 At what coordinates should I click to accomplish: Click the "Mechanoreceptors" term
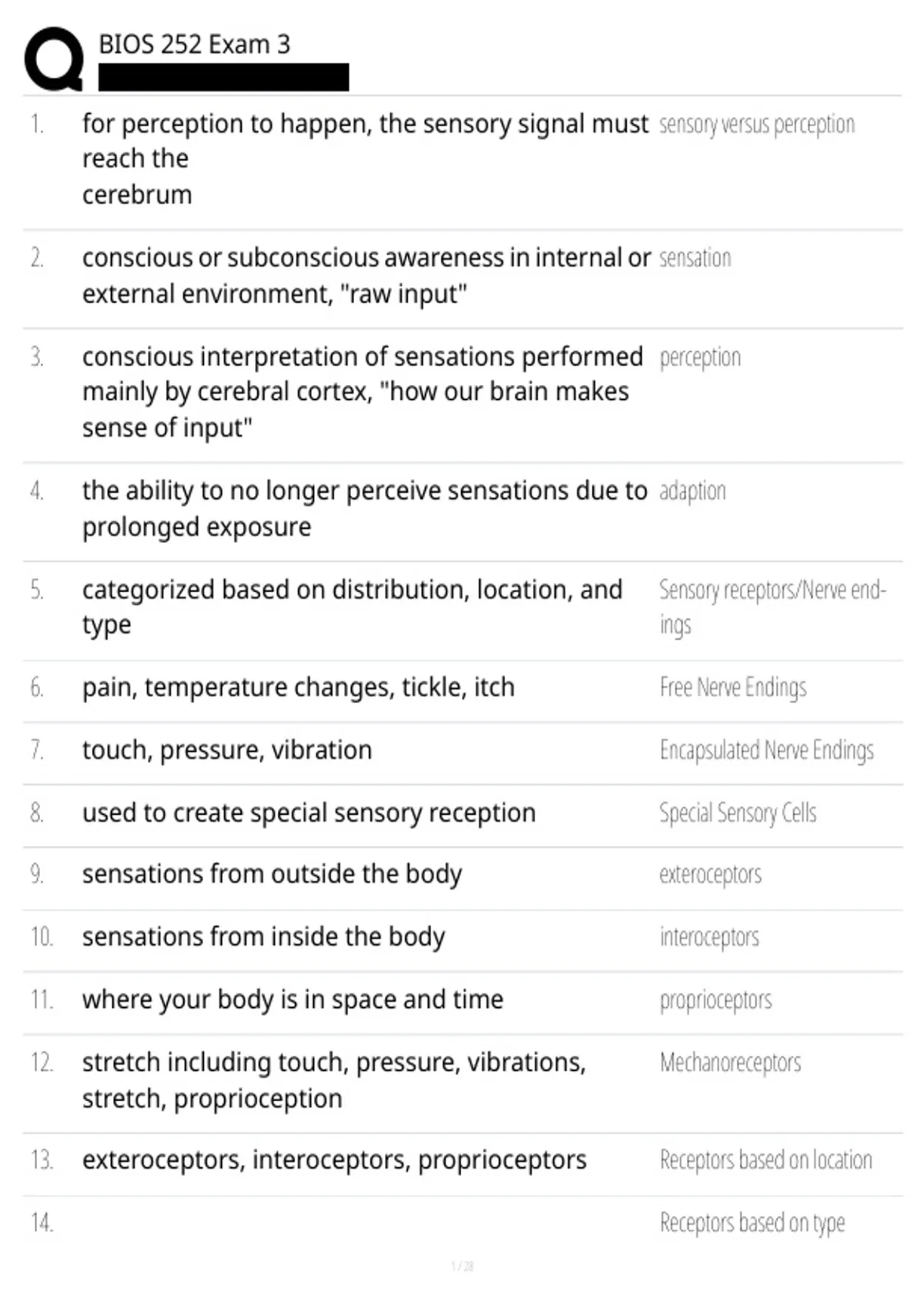coord(730,1063)
